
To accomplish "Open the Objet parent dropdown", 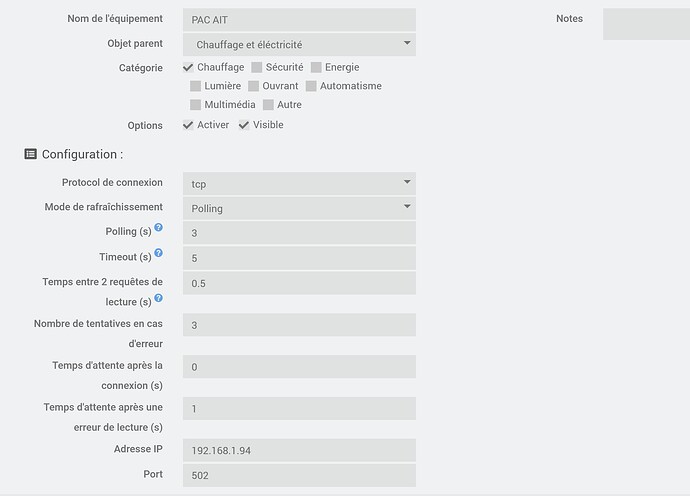I will point(299,44).
